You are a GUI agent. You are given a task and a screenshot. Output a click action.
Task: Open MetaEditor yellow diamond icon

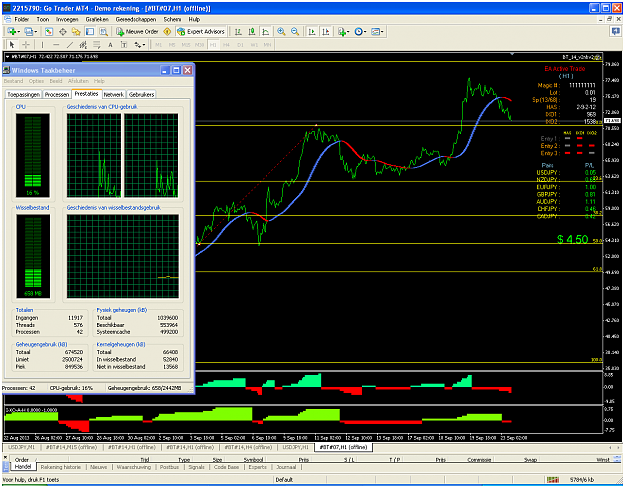click(167, 31)
